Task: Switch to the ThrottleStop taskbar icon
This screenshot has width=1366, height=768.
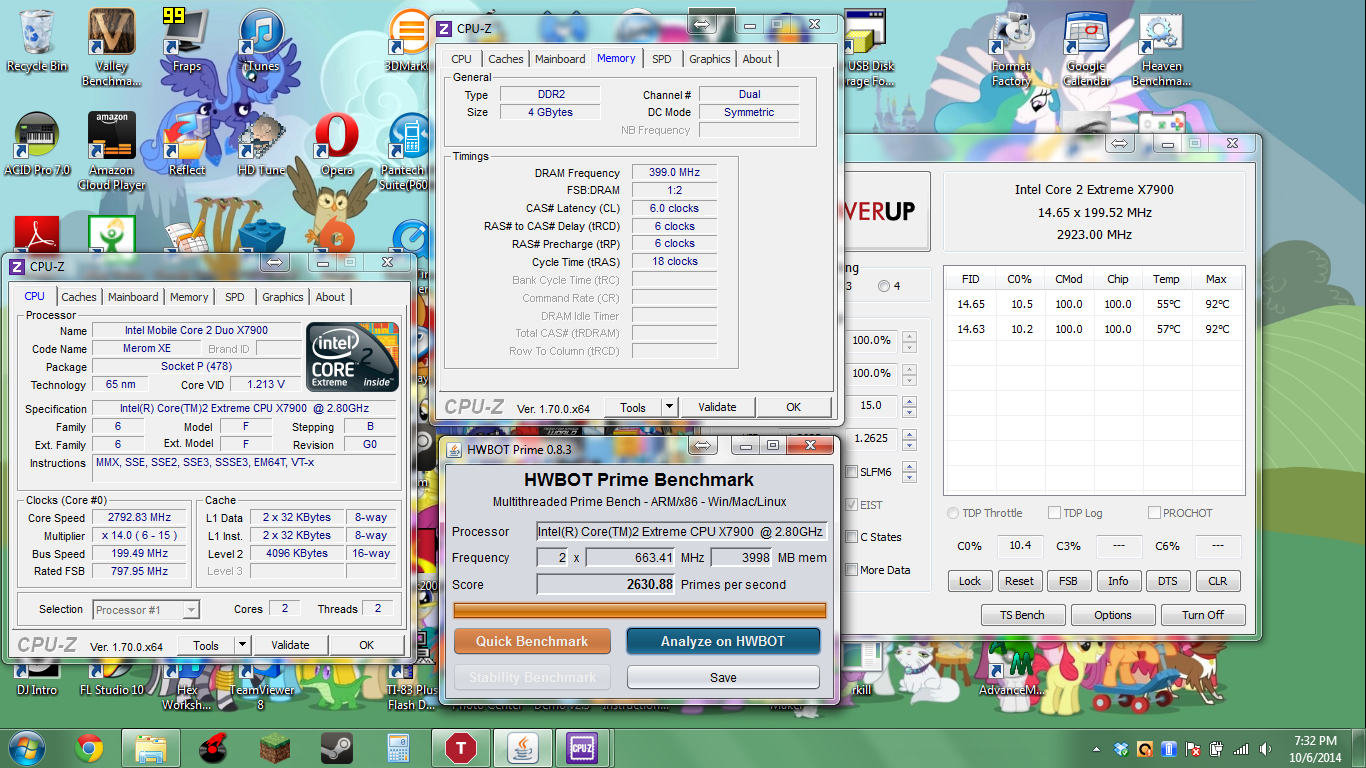Action: 460,747
